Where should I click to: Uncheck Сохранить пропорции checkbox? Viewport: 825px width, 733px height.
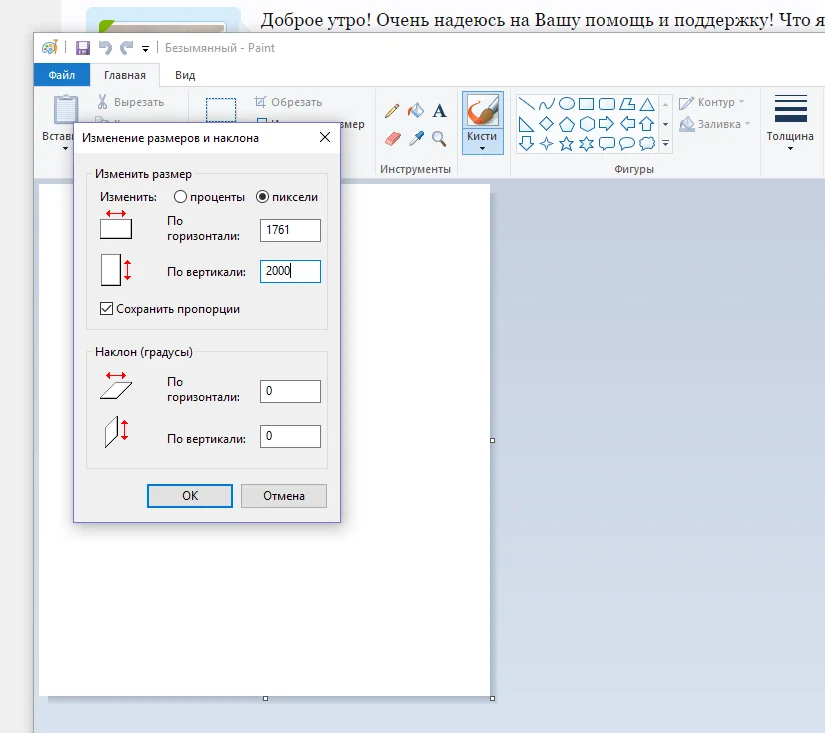coord(106,309)
